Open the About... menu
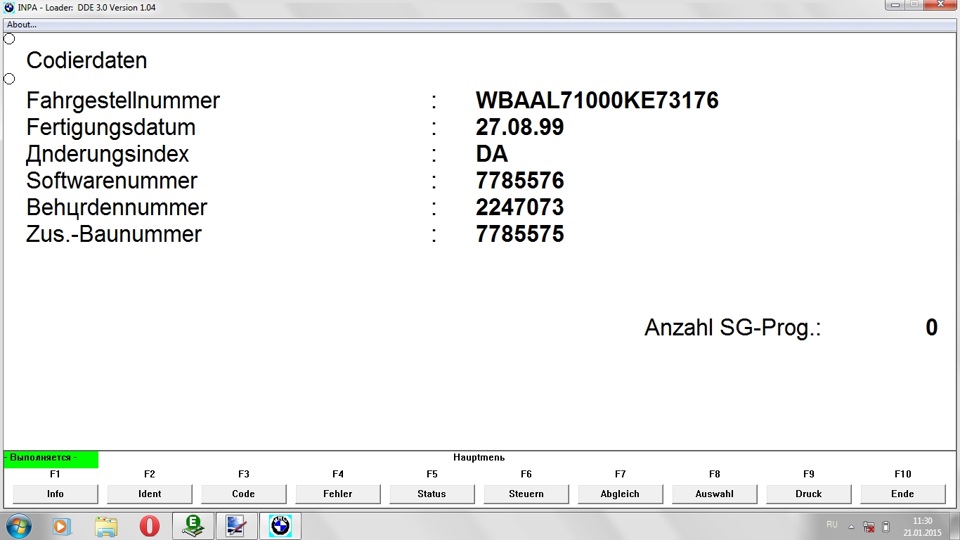 pyautogui.click(x=21, y=24)
